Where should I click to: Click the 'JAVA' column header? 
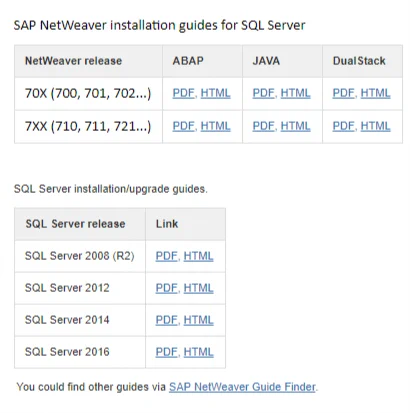click(x=282, y=61)
